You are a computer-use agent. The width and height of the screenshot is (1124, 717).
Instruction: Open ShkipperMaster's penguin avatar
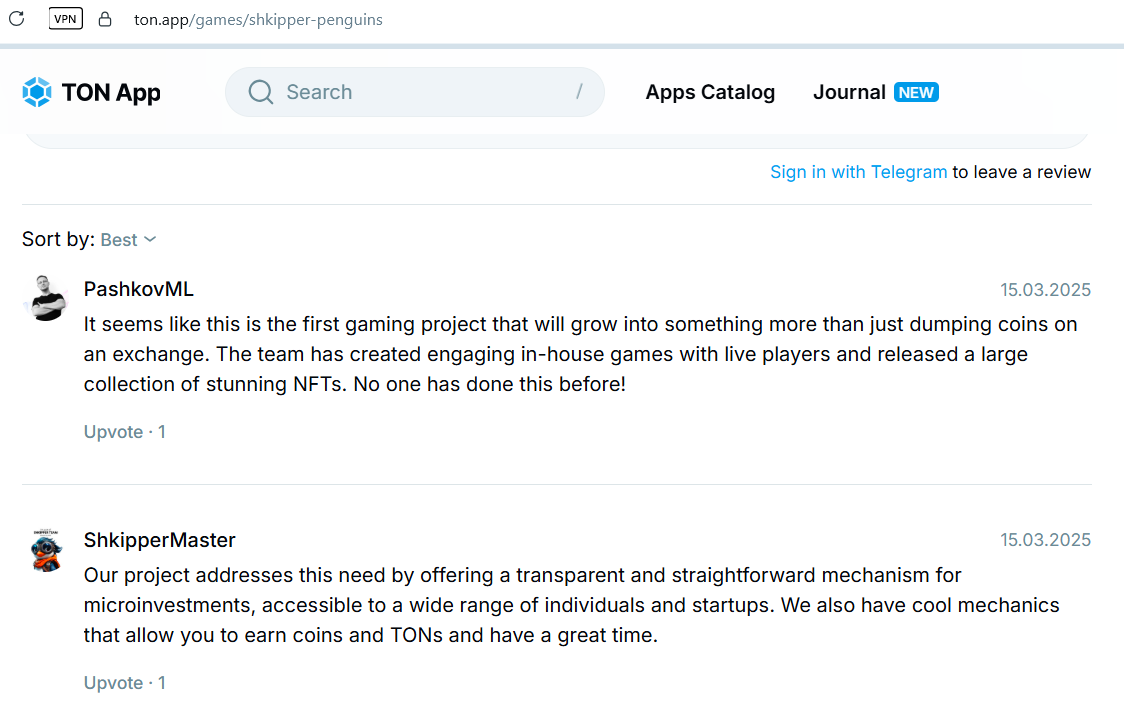47,551
